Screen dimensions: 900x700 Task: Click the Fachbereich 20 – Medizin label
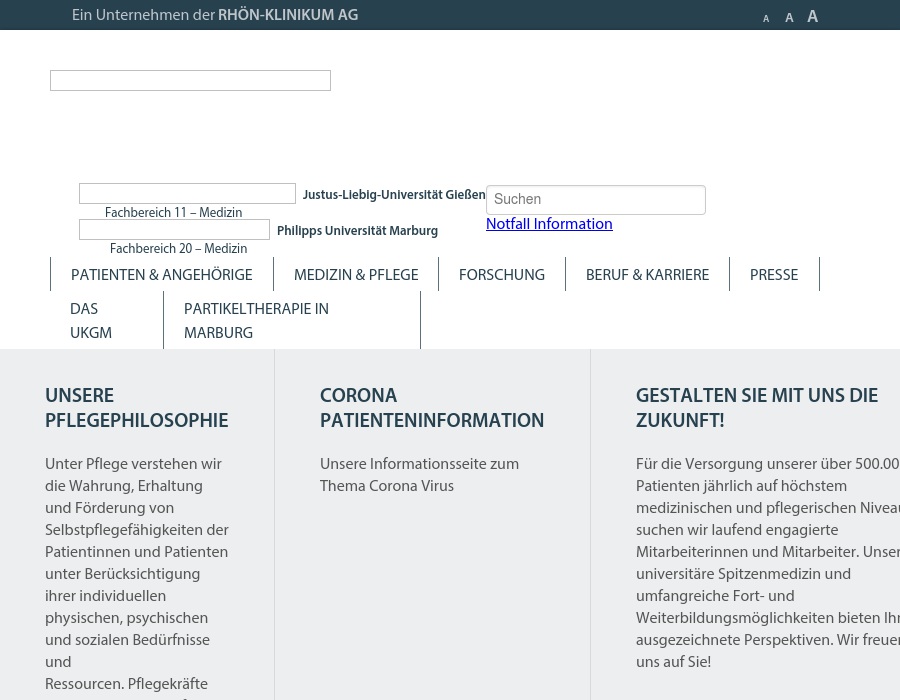(178, 249)
